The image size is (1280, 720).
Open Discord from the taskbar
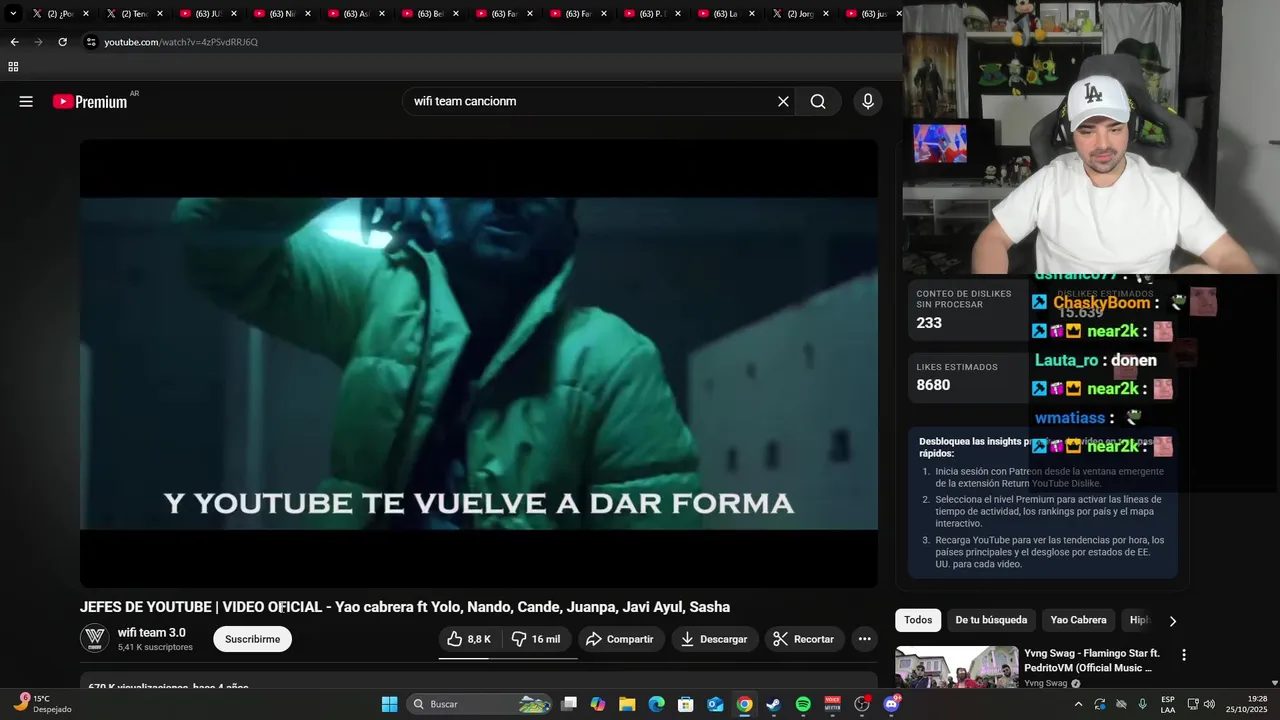click(x=891, y=704)
